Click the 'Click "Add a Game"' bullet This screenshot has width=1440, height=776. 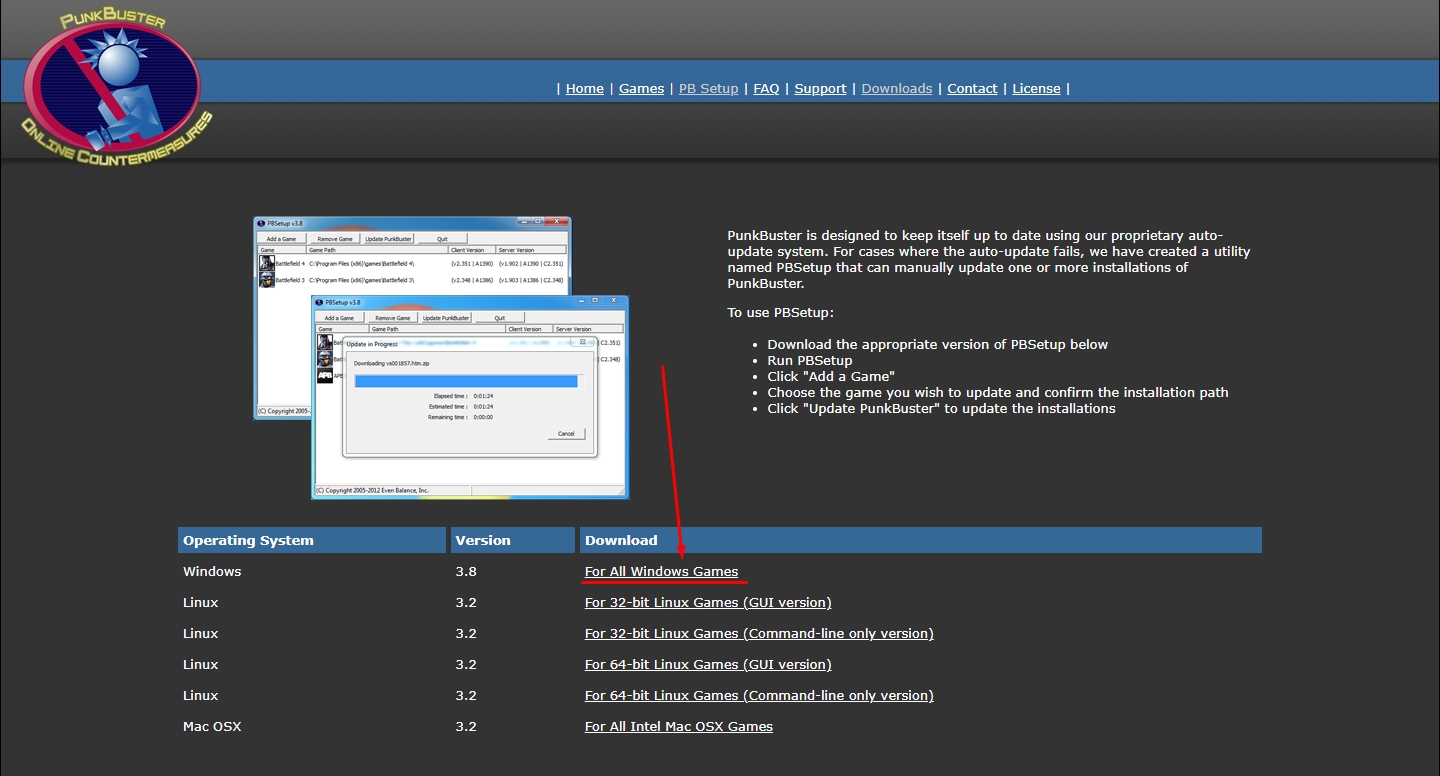pos(831,377)
